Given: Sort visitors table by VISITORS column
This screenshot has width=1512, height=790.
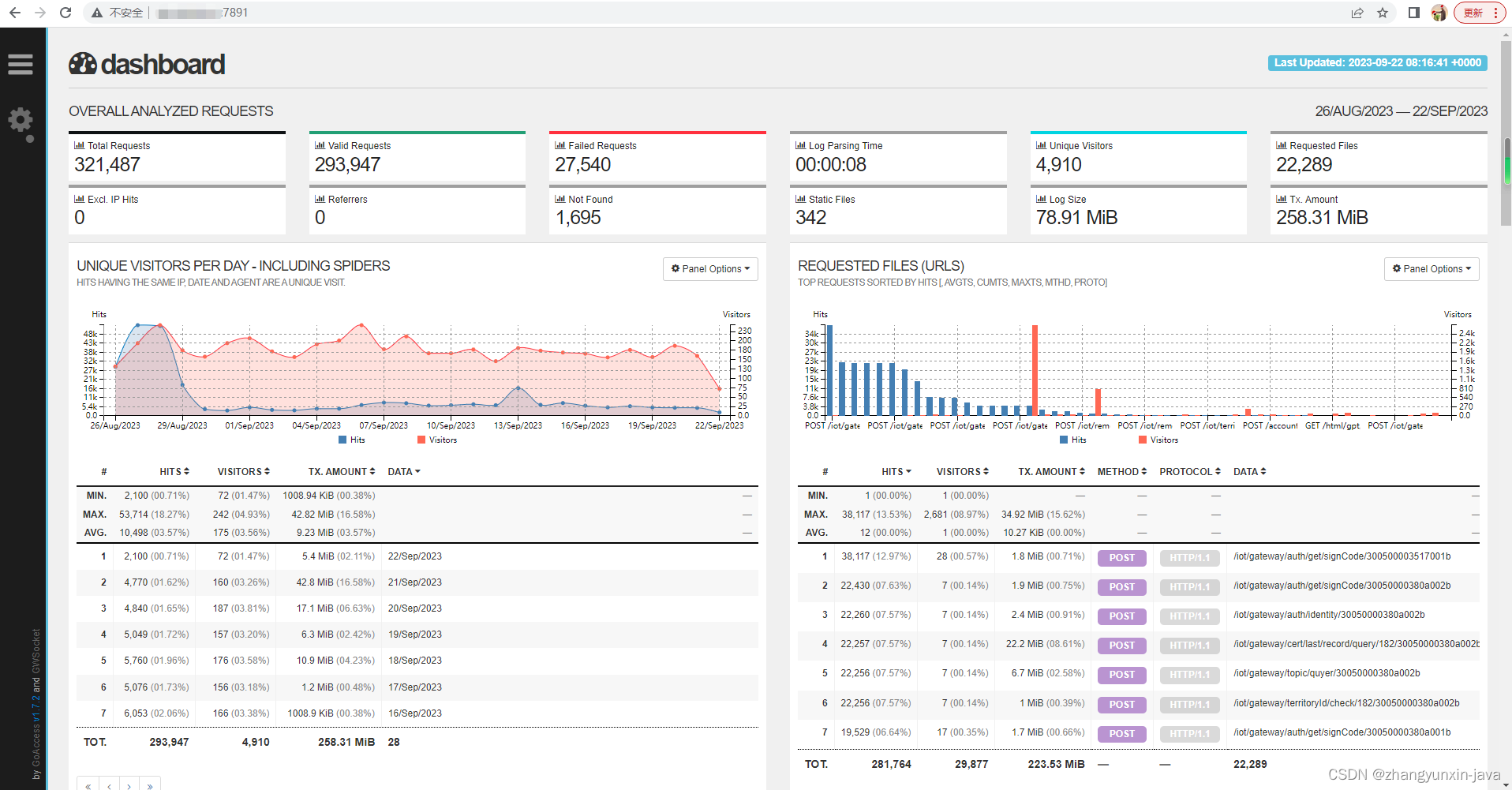Looking at the screenshot, I should click(244, 472).
